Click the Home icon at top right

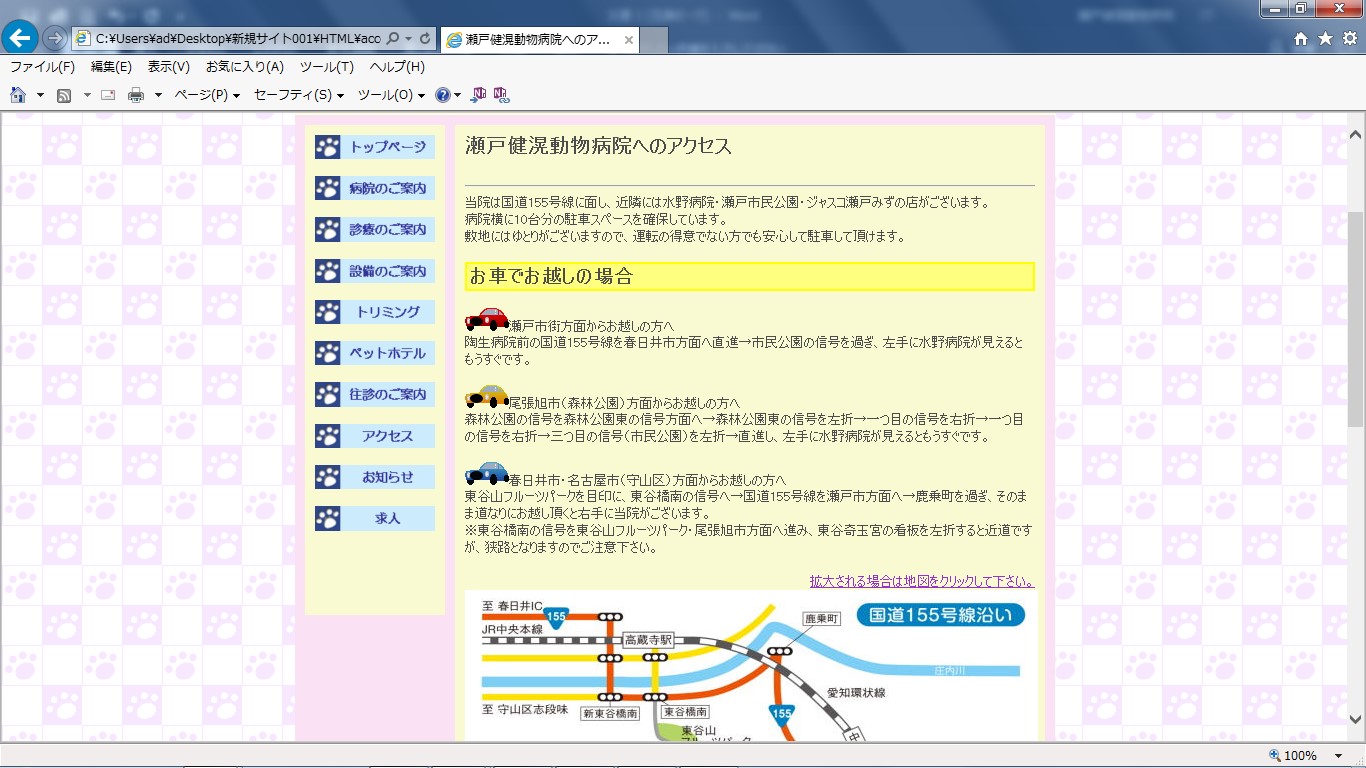(x=1301, y=39)
